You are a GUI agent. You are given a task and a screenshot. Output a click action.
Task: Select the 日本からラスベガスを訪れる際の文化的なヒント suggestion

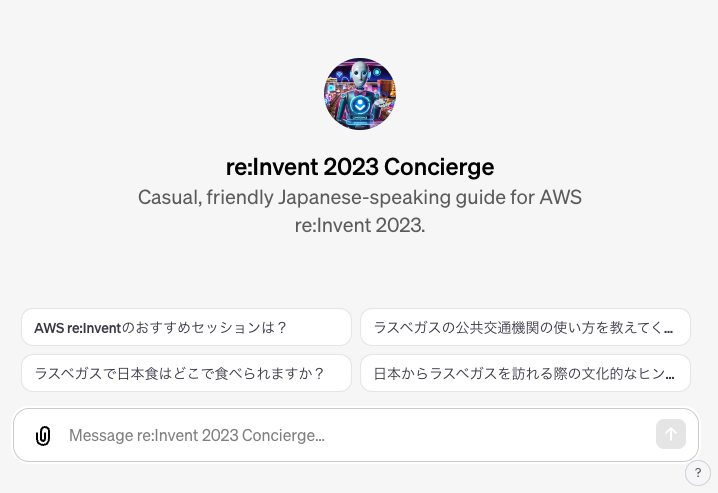tap(525, 373)
